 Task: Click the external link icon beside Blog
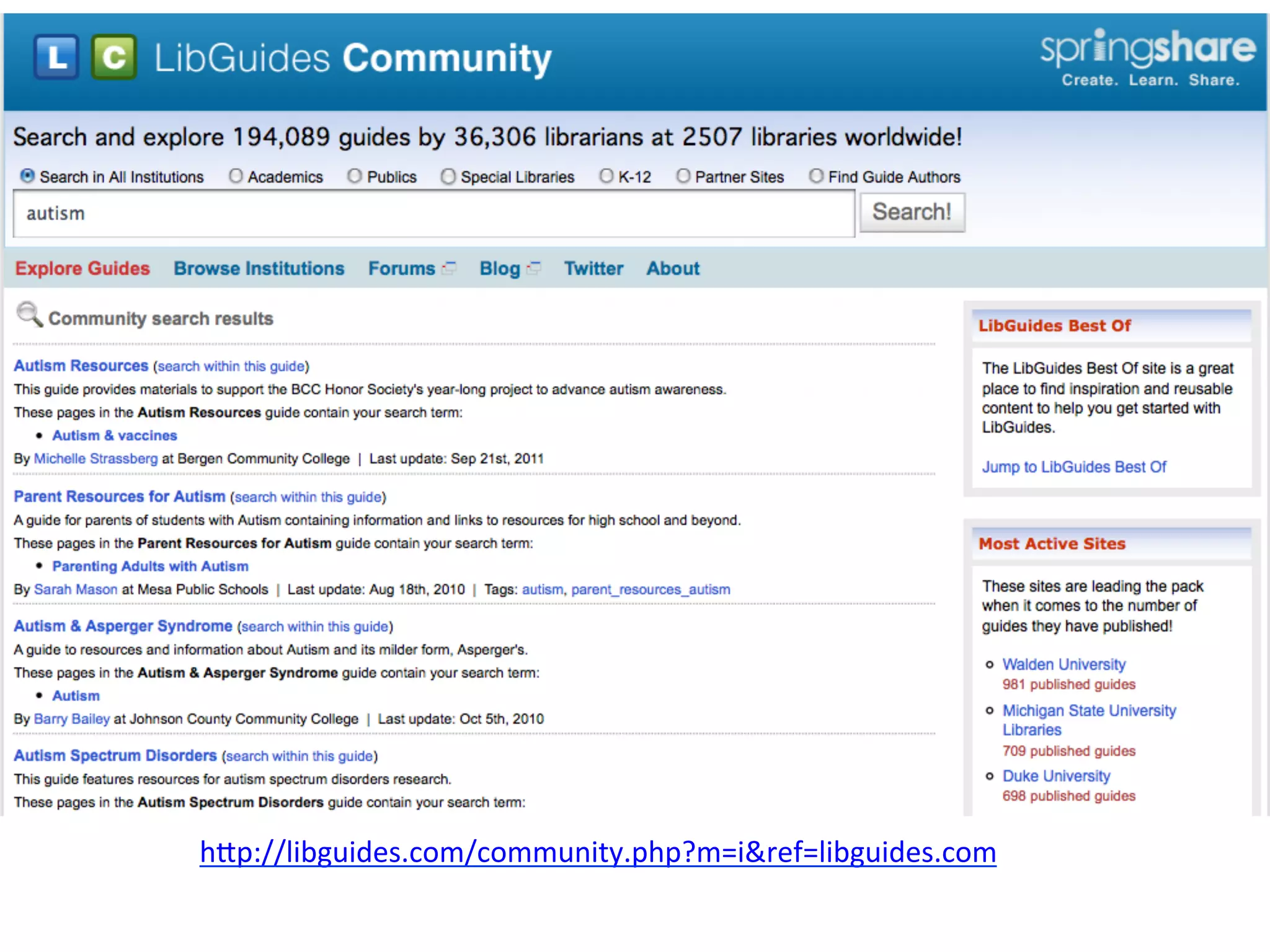coord(534,268)
